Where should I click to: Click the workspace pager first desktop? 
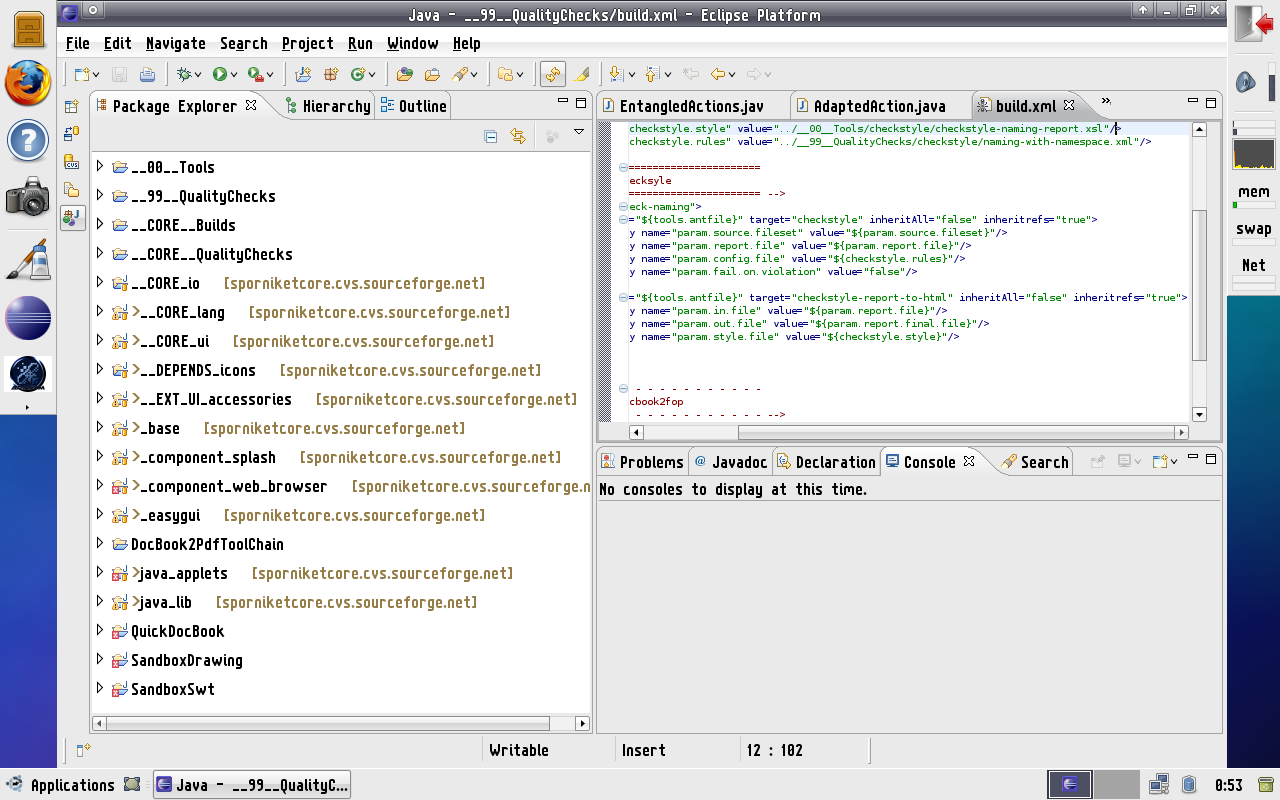coord(1070,785)
